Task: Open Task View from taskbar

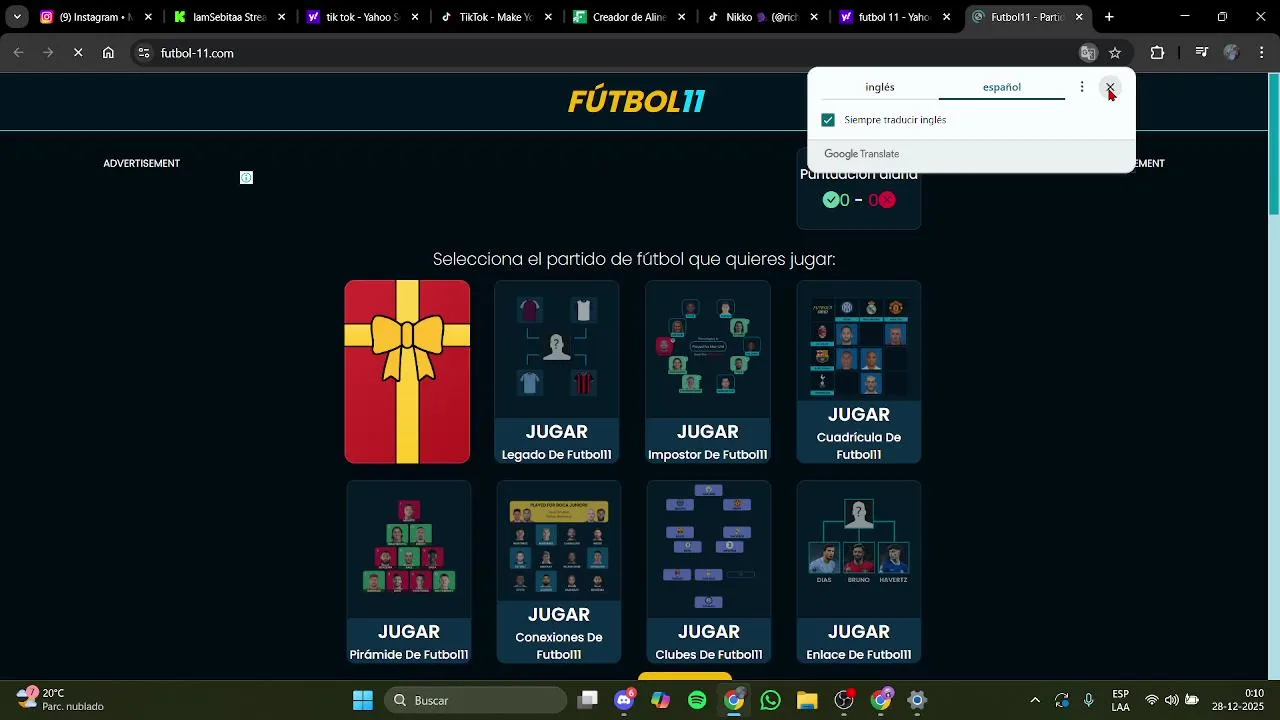Action: 588,700
